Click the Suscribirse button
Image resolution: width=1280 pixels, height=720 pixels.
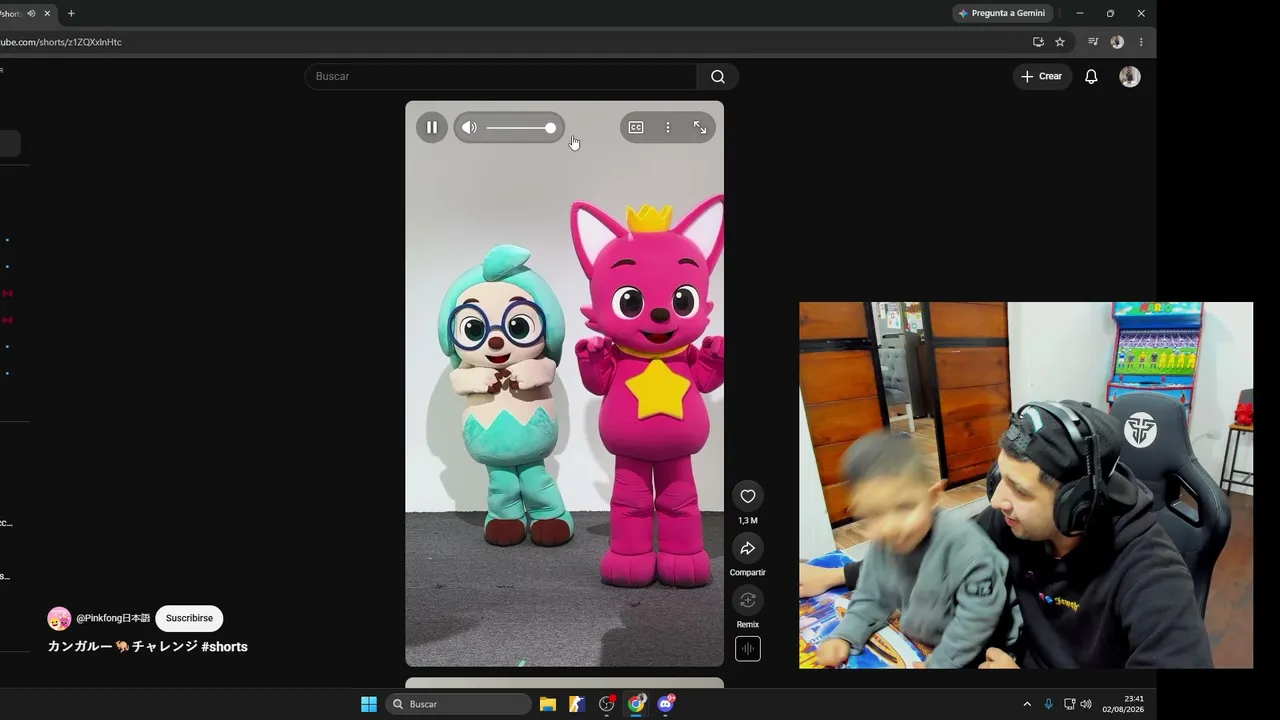(x=189, y=618)
